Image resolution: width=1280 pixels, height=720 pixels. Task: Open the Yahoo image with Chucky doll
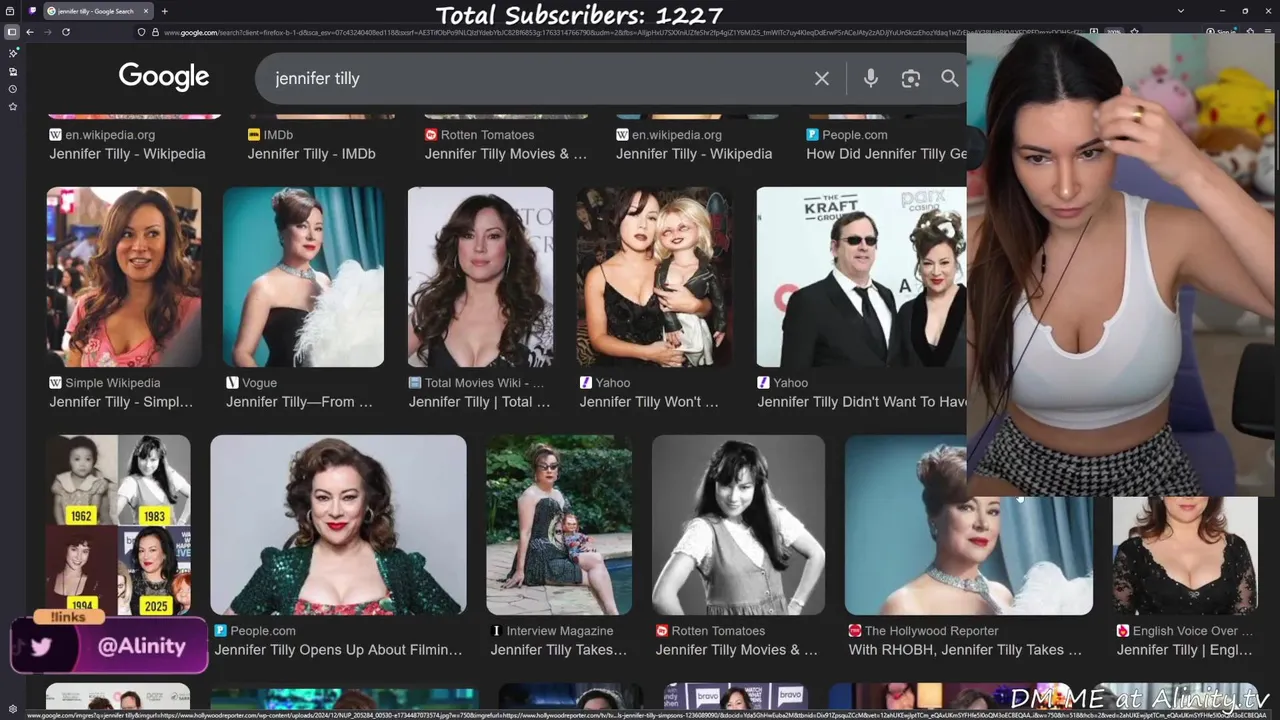click(x=655, y=277)
